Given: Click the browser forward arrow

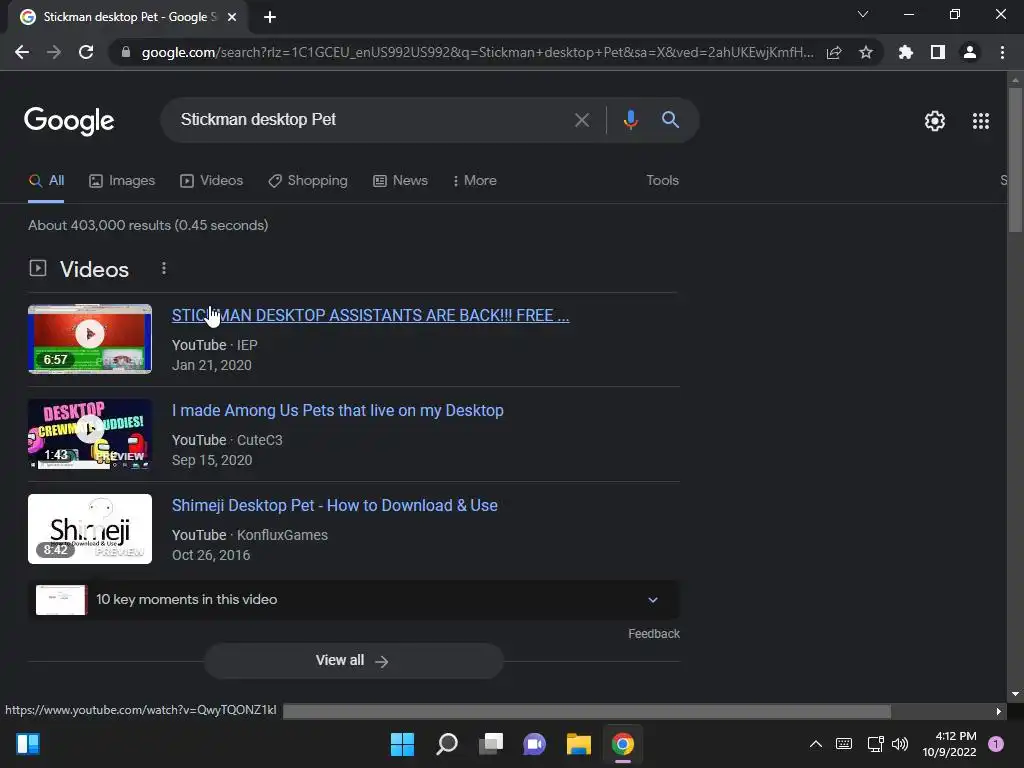Looking at the screenshot, I should [x=54, y=52].
